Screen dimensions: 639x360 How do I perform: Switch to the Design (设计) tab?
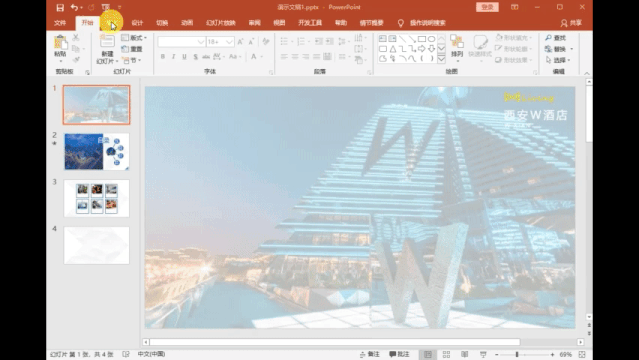pos(137,23)
